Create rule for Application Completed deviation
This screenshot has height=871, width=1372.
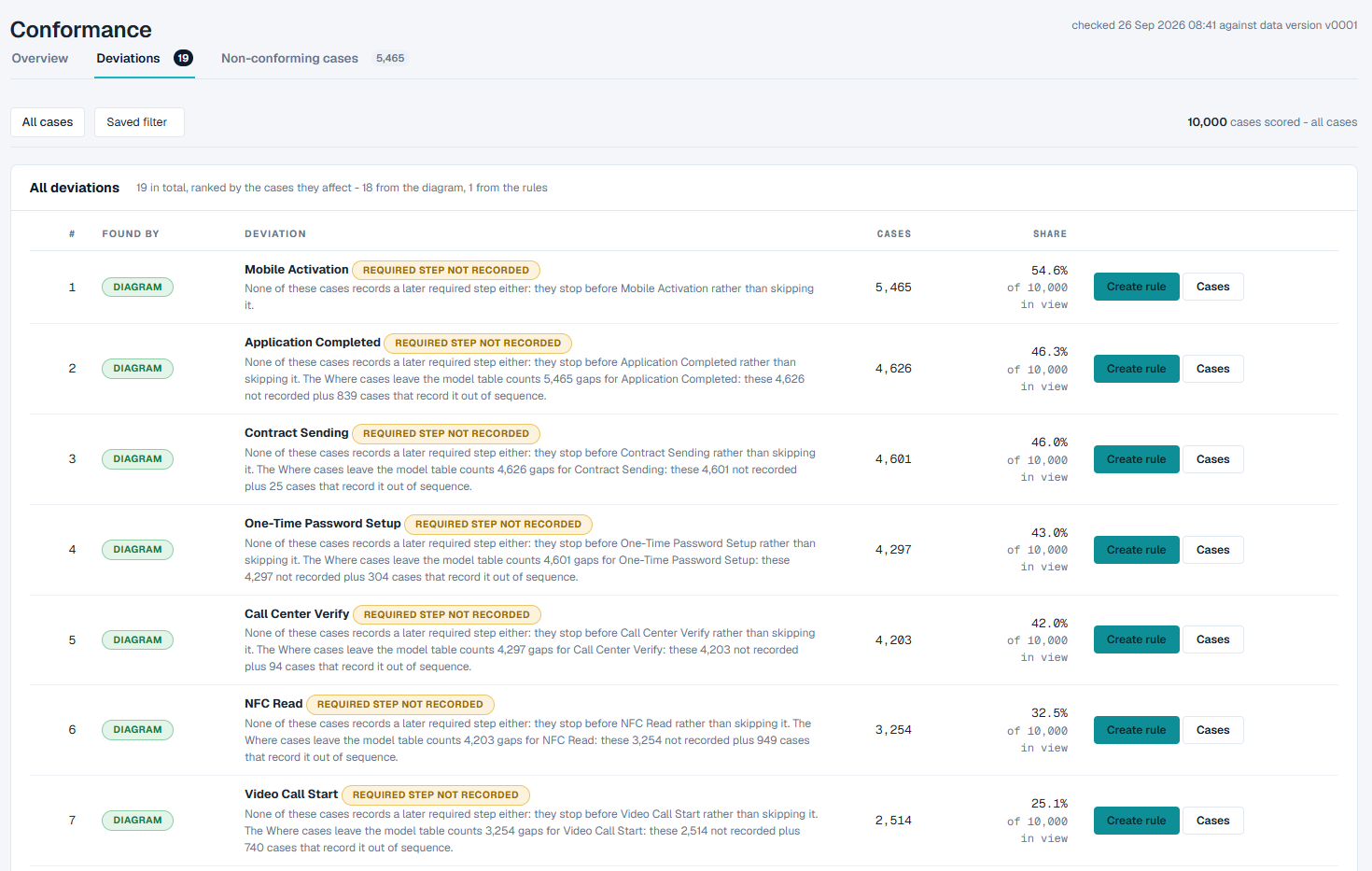pyautogui.click(x=1136, y=369)
